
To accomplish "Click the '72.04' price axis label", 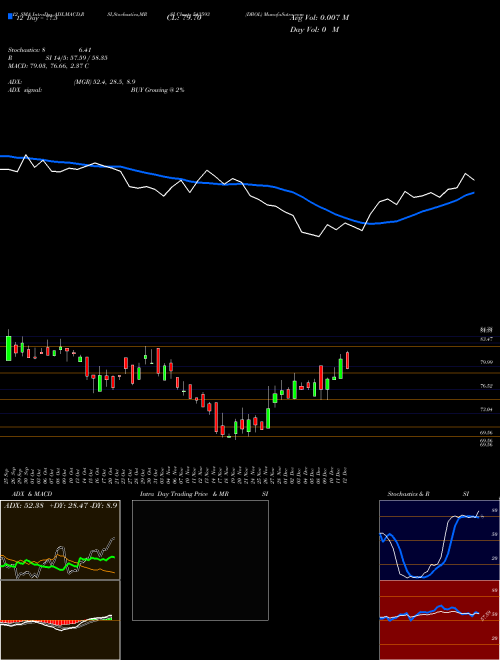I will pyautogui.click(x=486, y=409).
